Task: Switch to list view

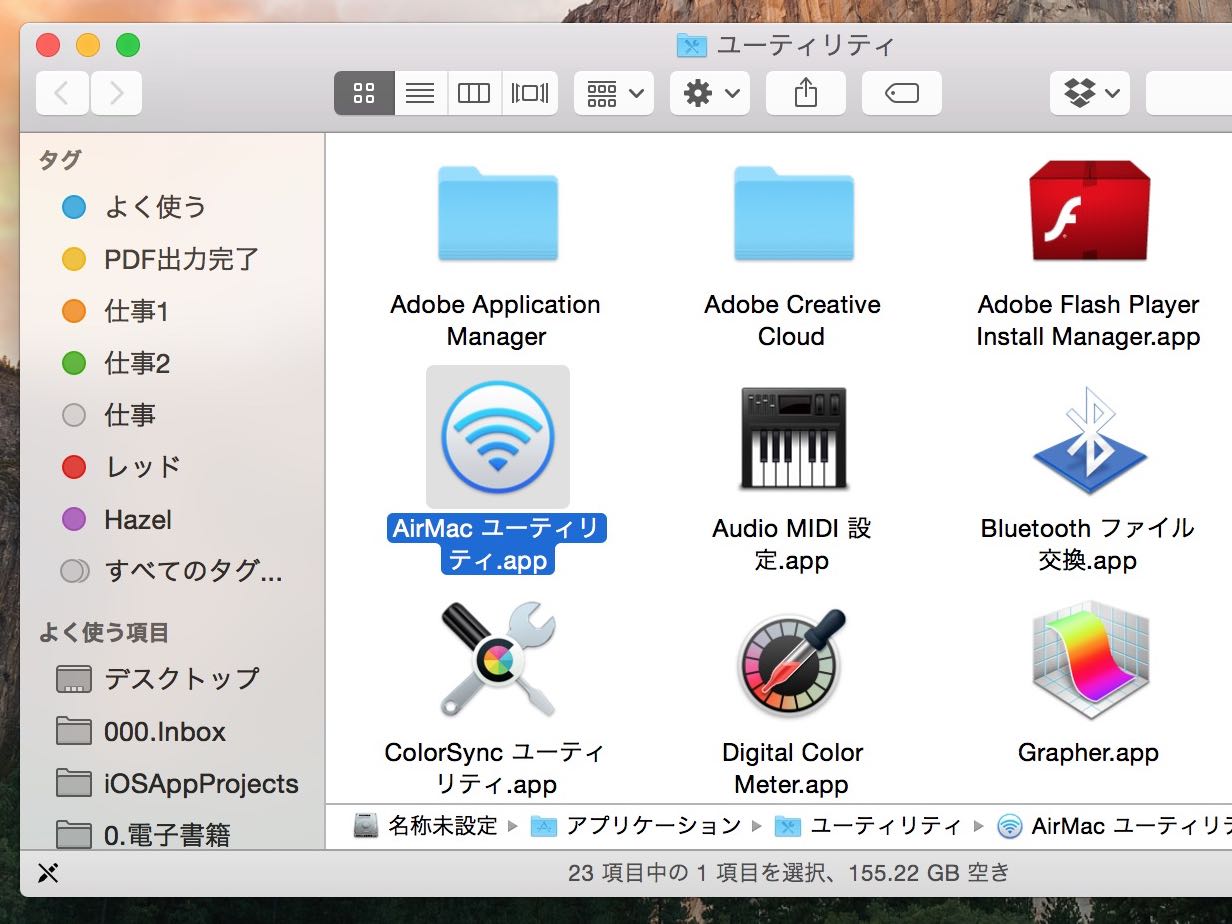Action: point(420,93)
